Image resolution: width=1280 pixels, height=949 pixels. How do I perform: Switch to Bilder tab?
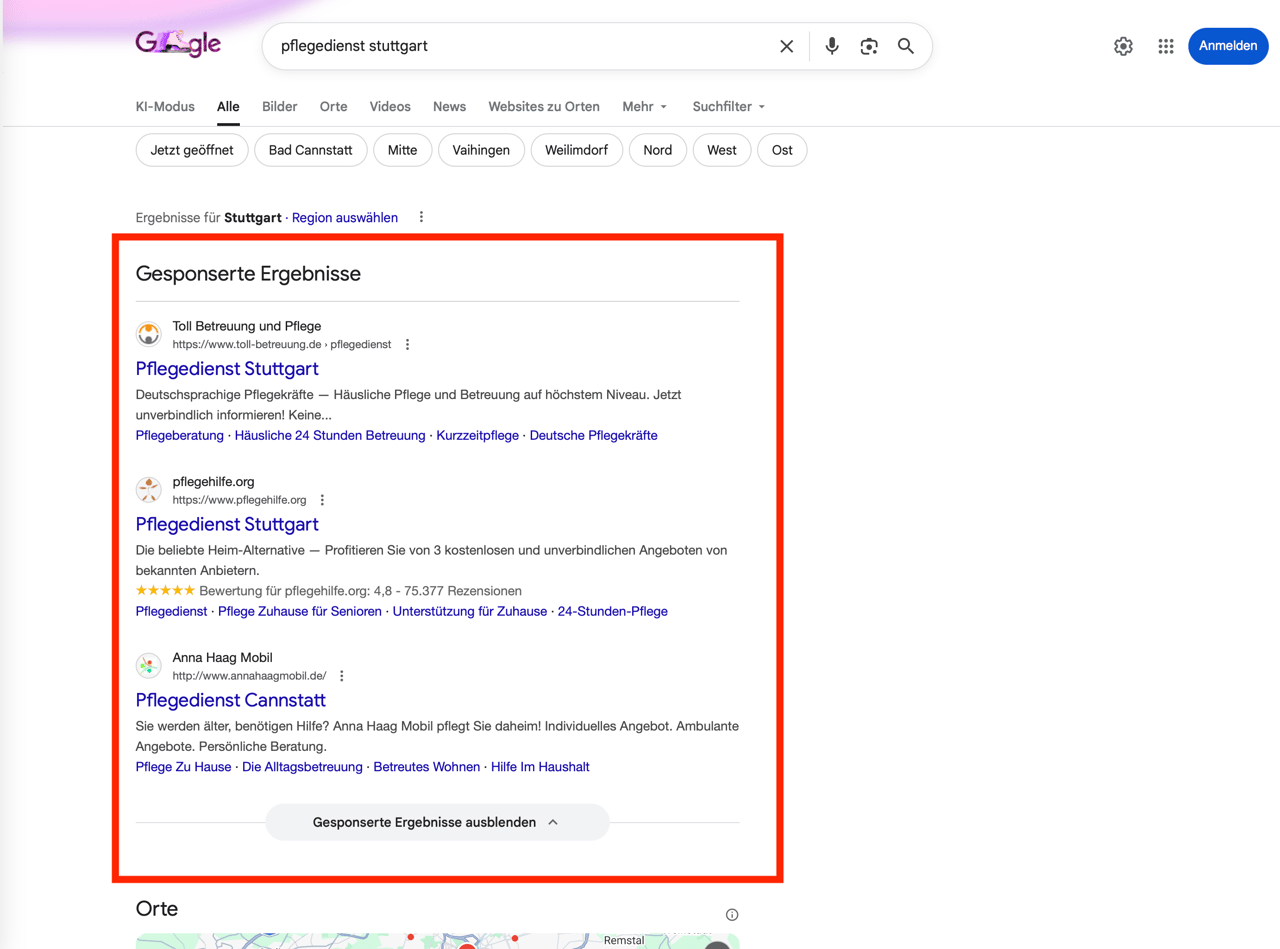click(x=280, y=106)
